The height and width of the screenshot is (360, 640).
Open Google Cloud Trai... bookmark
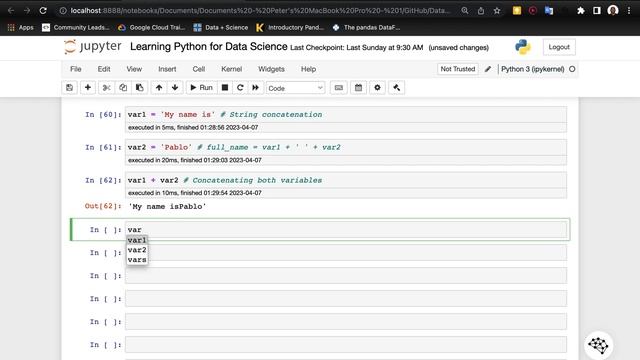pos(151,27)
